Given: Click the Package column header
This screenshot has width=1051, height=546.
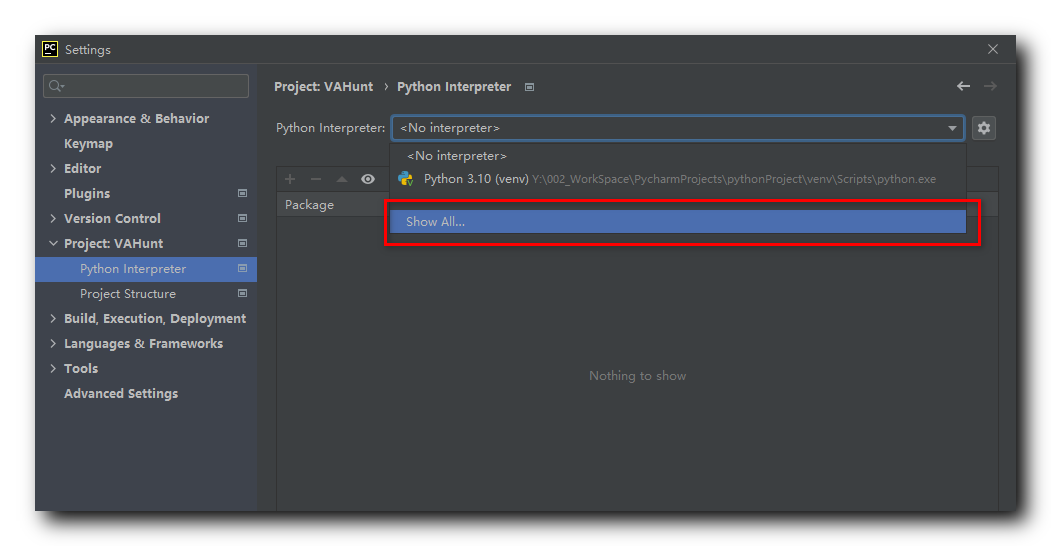Looking at the screenshot, I should coord(309,205).
